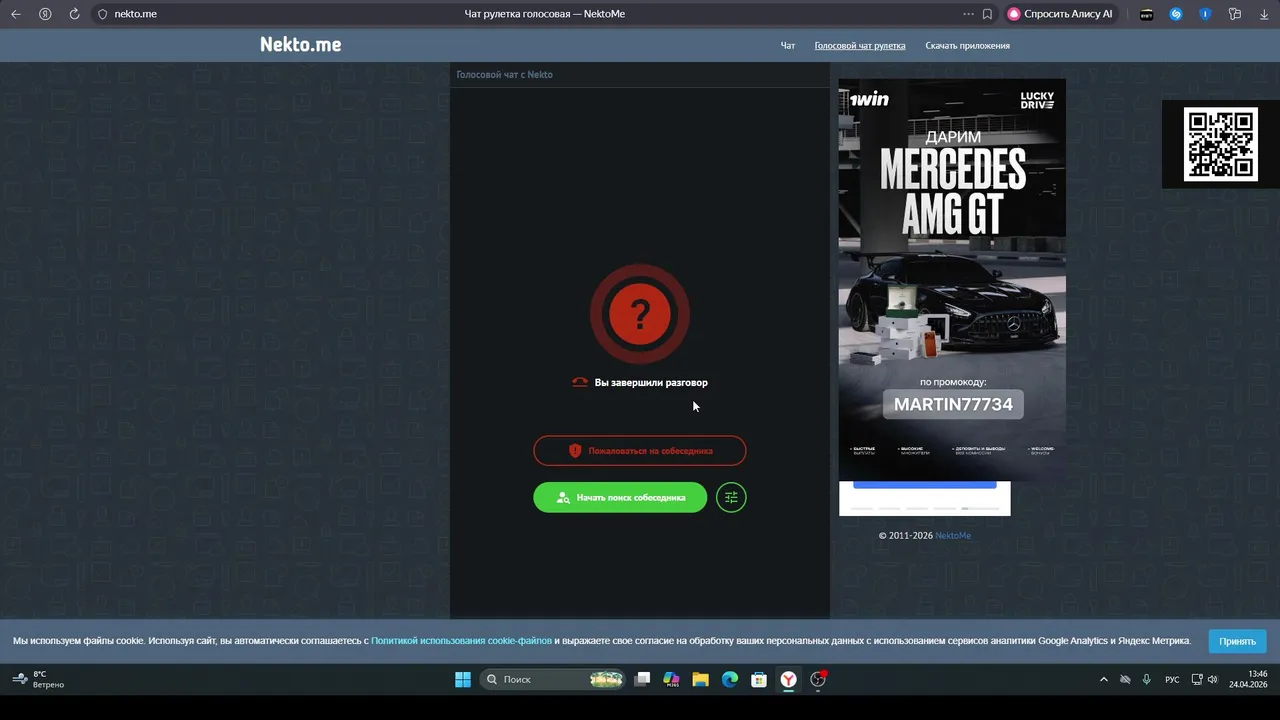Open File Explorer from taskbar
Viewport: 1280px width, 720px height.
click(700, 679)
